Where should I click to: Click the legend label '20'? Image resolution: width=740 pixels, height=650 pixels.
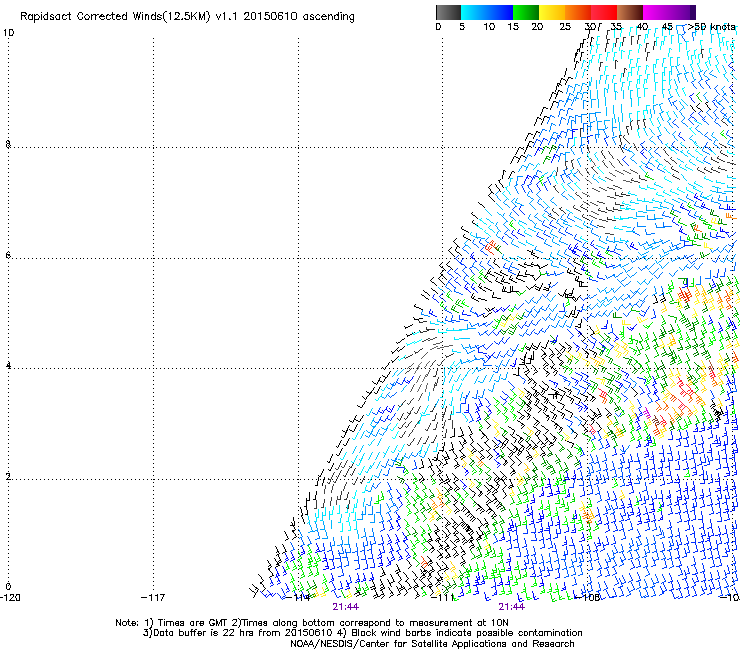(537, 27)
